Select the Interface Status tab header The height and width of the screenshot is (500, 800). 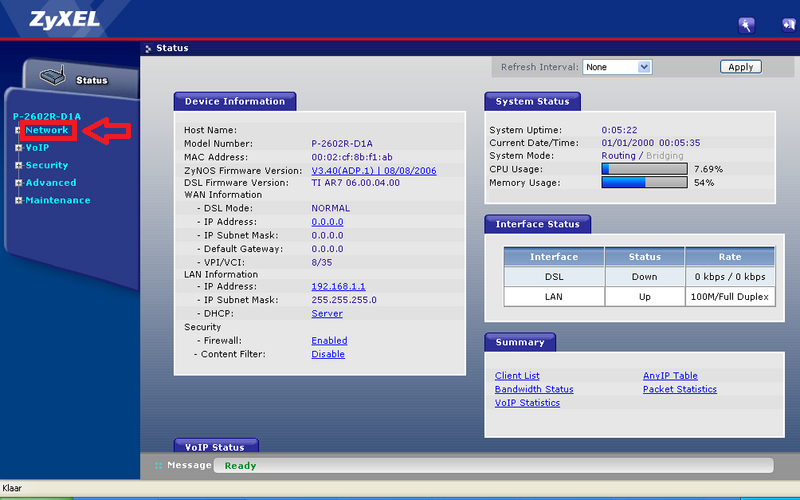coord(537,224)
